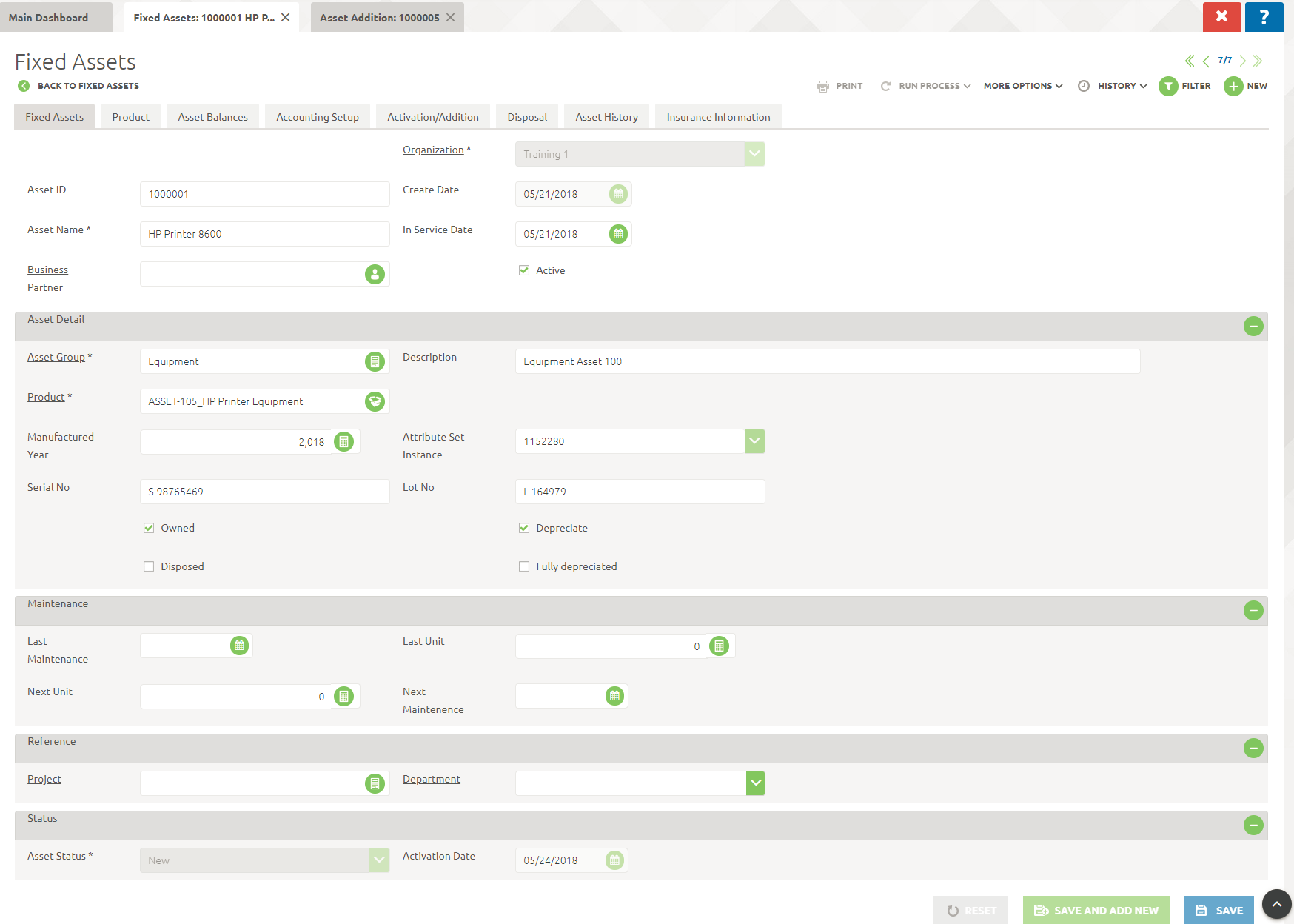Uncheck the Active checkbox
Viewport: 1294px width, 924px height.
tap(524, 270)
